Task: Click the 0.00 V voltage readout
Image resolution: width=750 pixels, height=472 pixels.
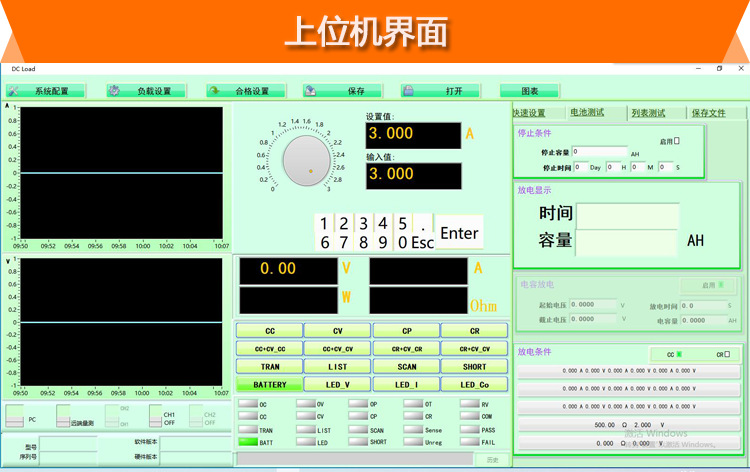Action: tap(288, 271)
